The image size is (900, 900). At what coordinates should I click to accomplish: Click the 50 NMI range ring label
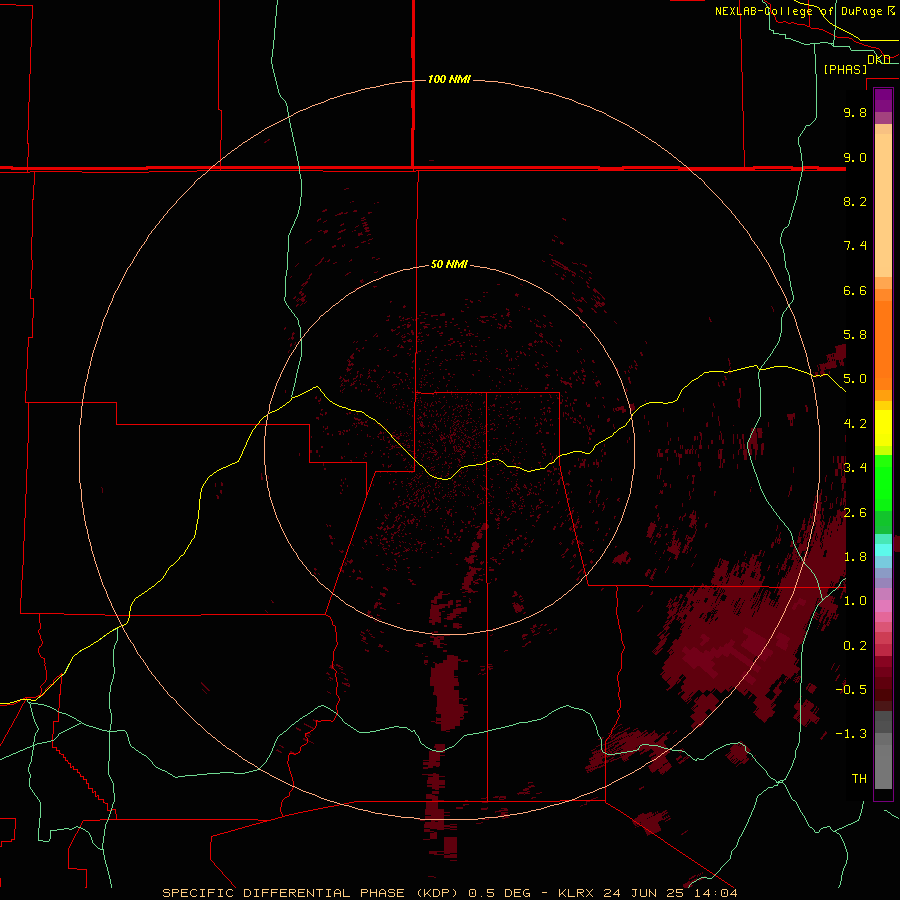click(x=449, y=265)
